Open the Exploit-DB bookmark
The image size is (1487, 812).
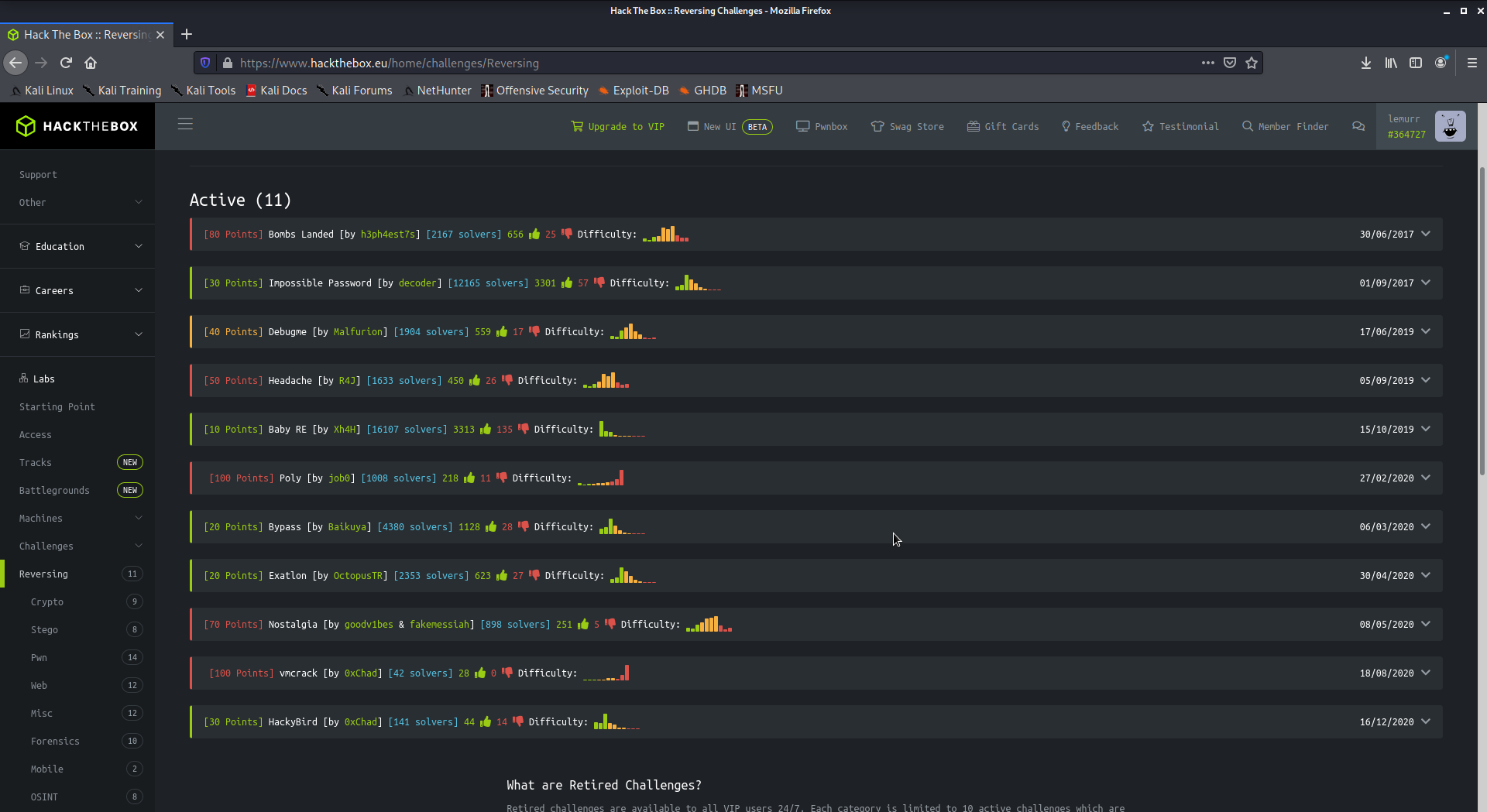(634, 91)
